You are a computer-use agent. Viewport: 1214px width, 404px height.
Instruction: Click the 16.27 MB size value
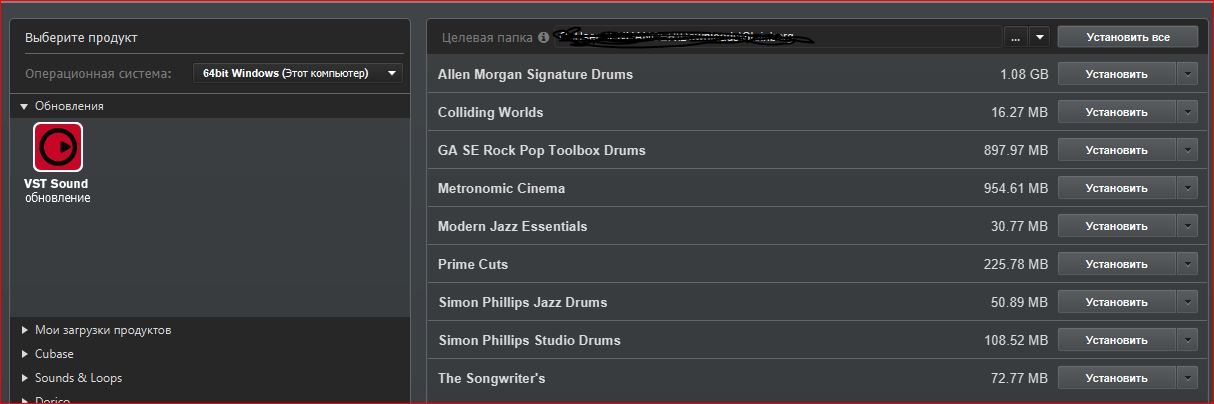click(1020, 113)
